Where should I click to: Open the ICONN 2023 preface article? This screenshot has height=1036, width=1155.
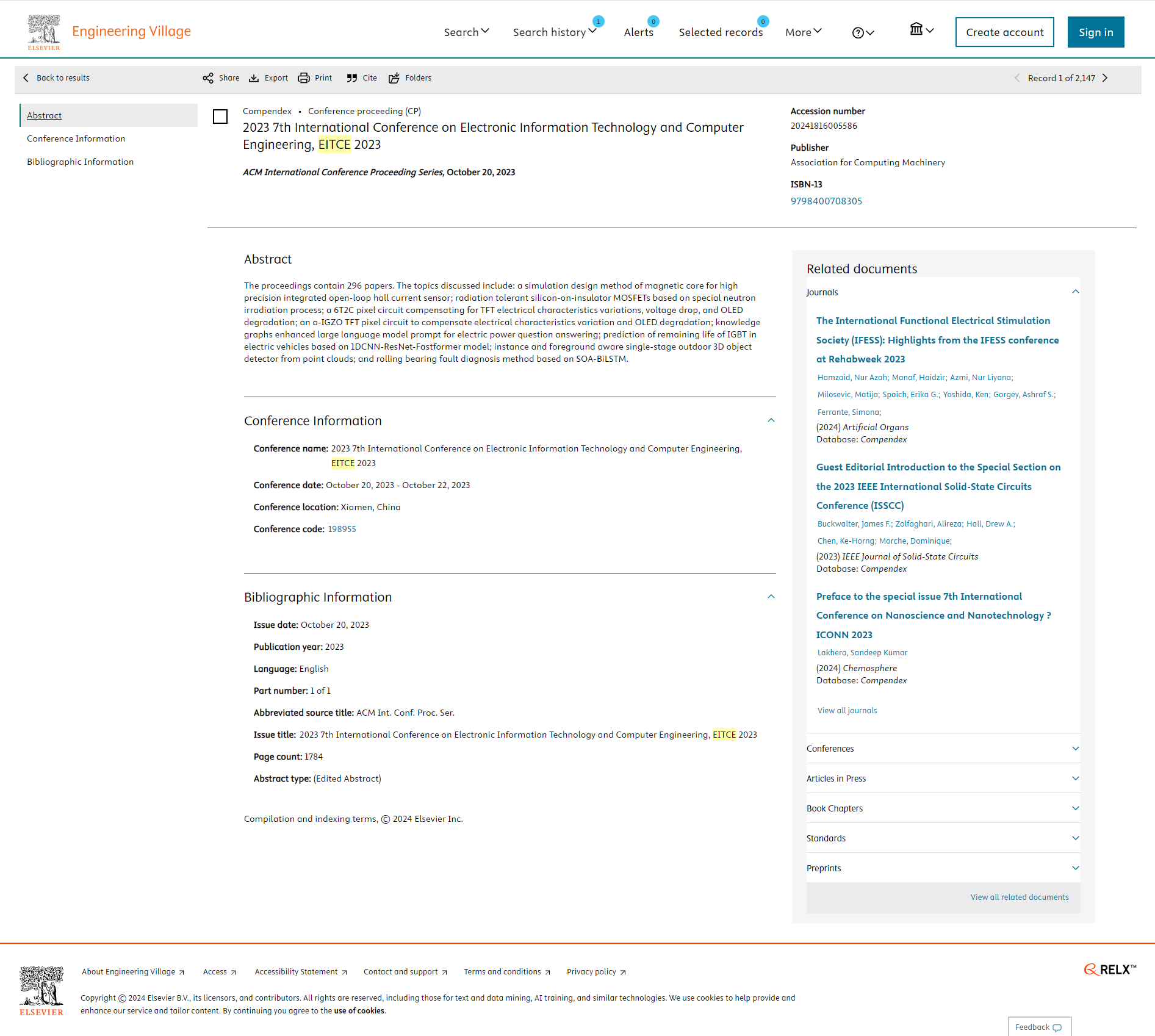934,616
